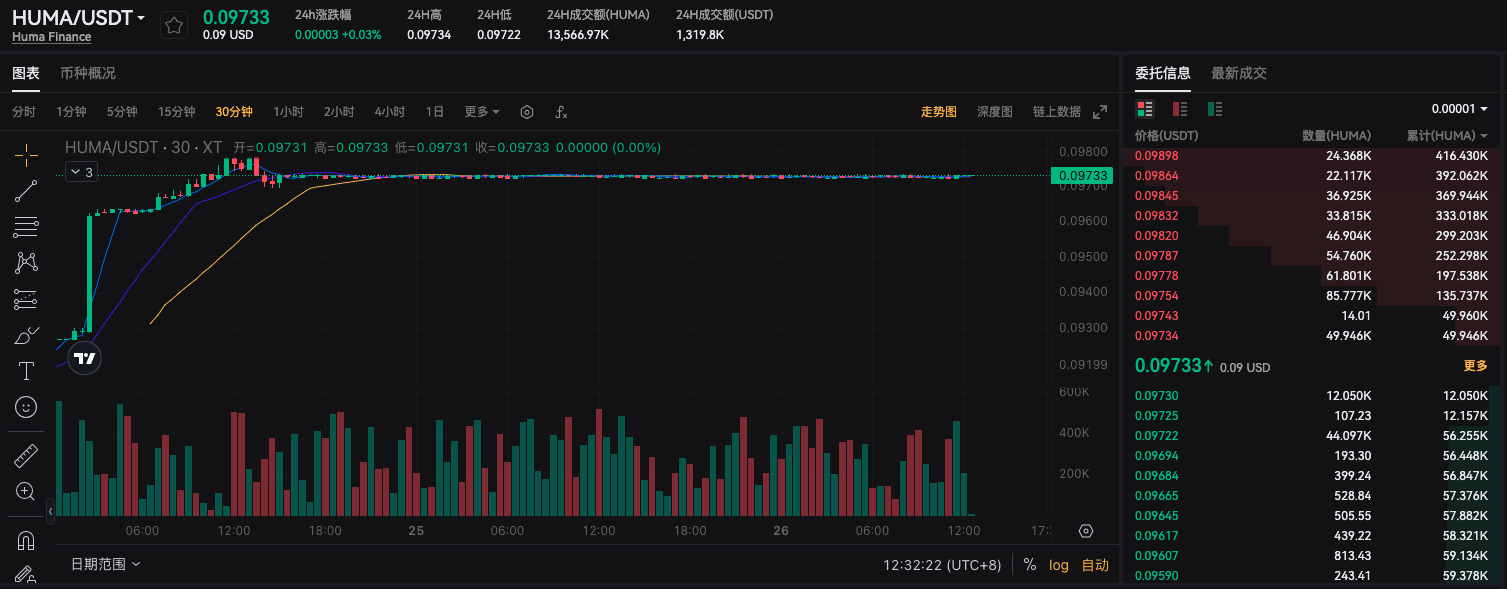1507x589 pixels.
Task: Select the measure ruler tool
Action: 25,454
